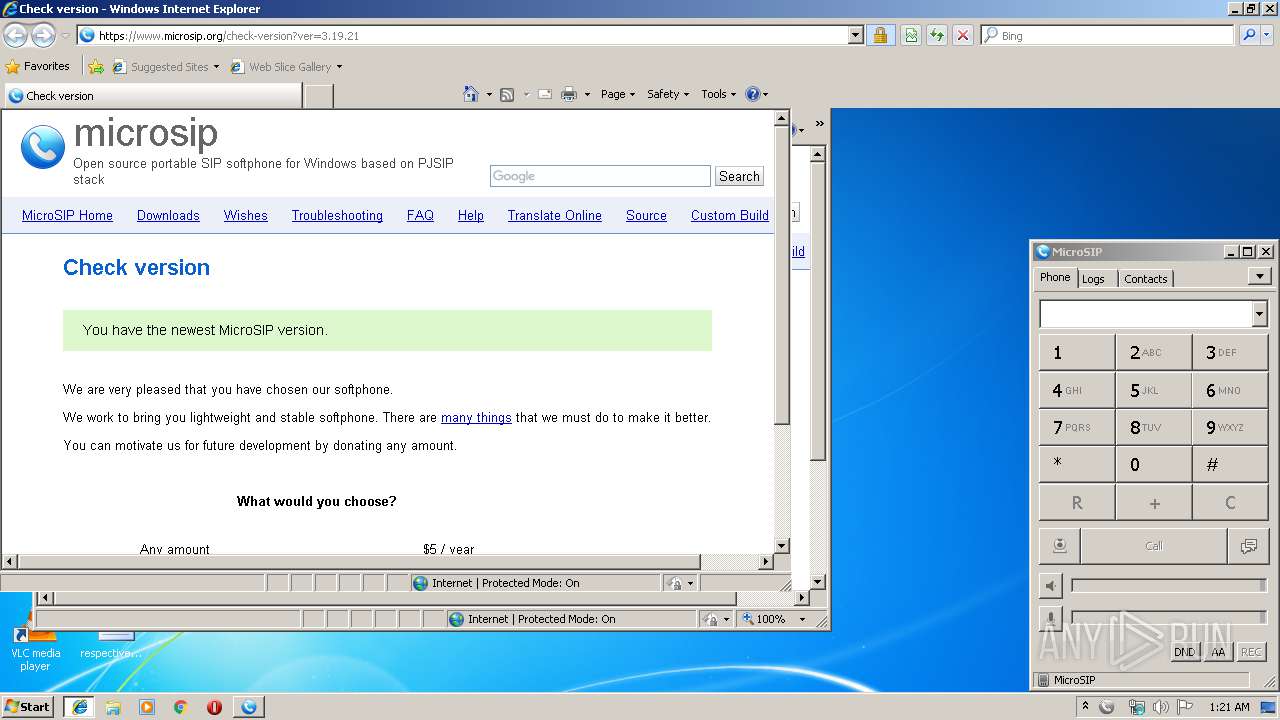
Task: Open Chrome from the taskbar
Action: [181, 707]
